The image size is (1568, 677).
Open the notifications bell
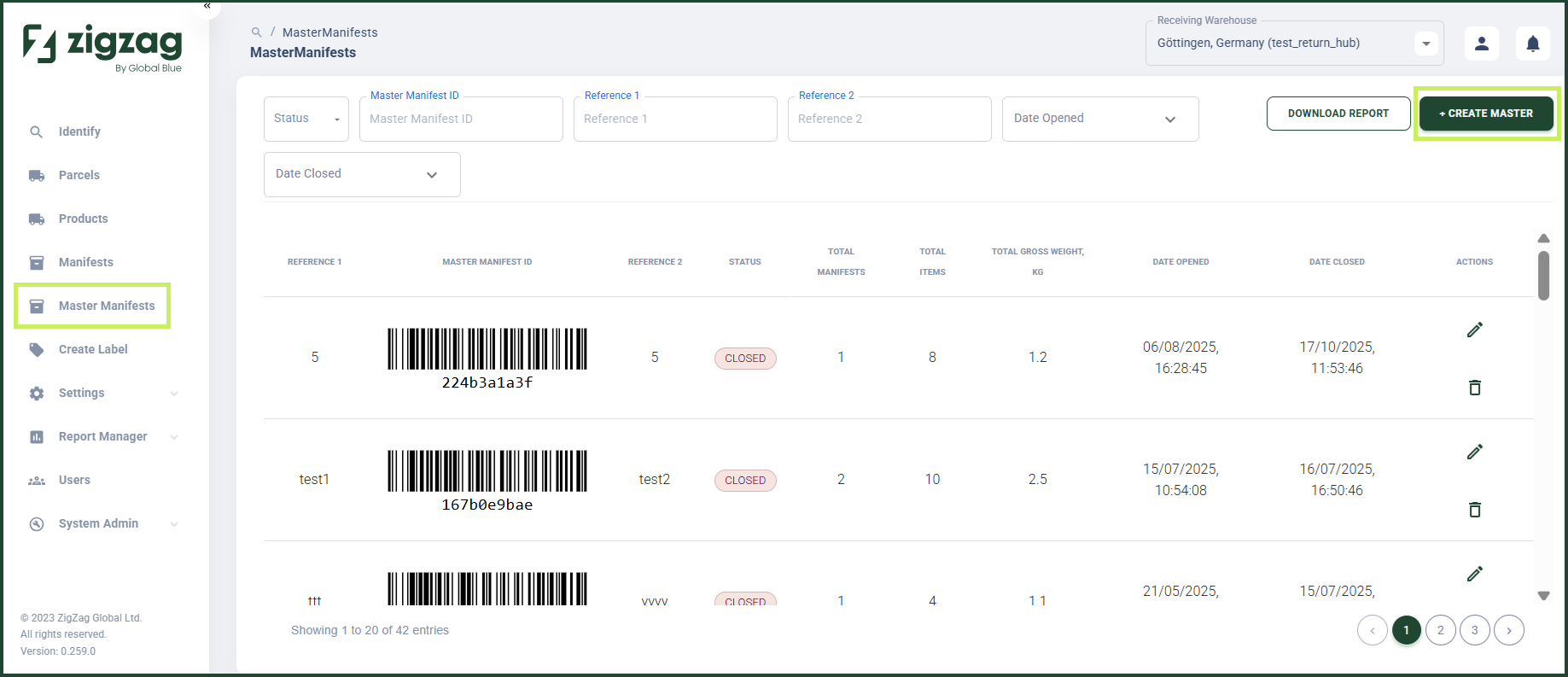[x=1533, y=44]
